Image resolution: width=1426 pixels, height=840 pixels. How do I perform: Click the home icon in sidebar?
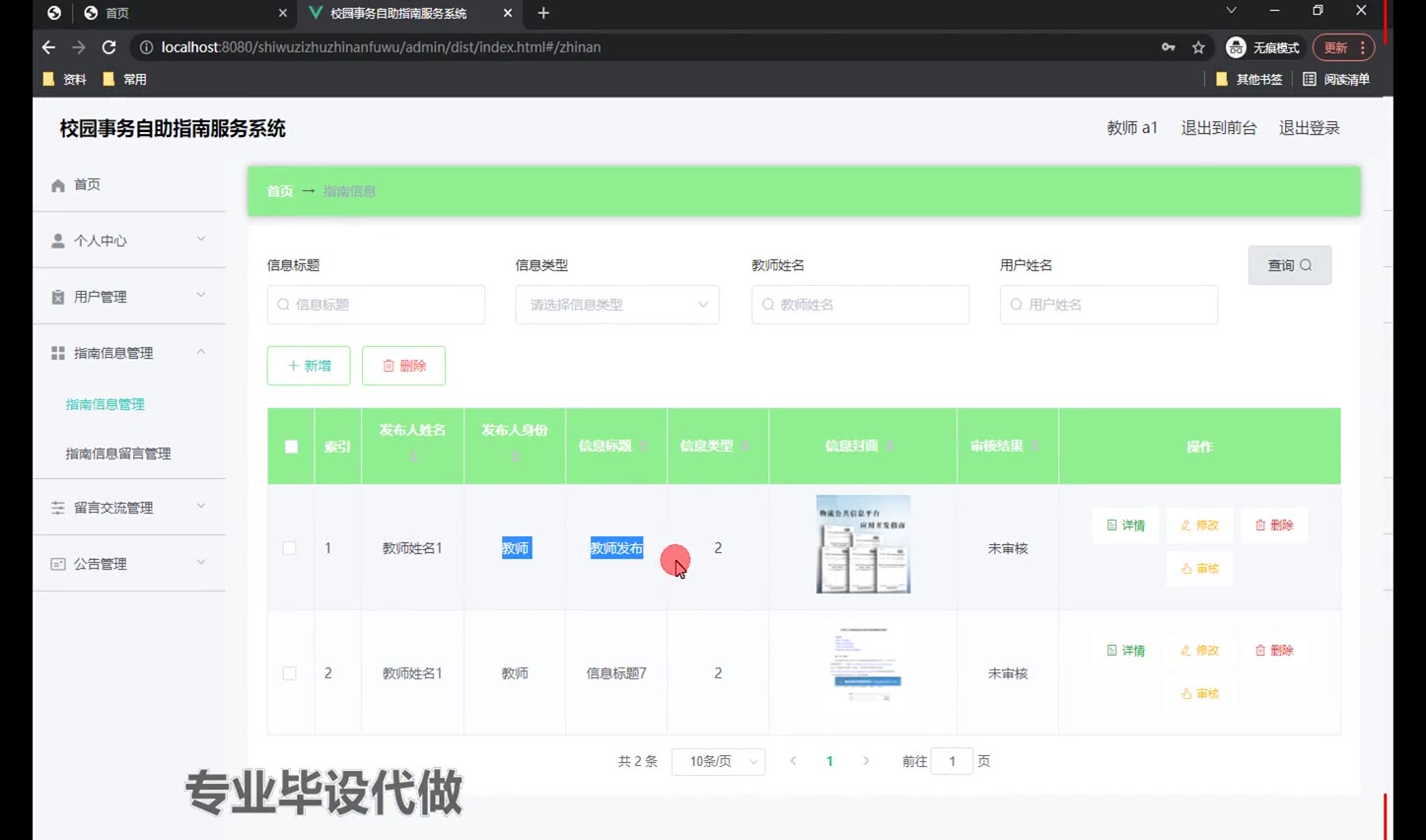pyautogui.click(x=58, y=185)
